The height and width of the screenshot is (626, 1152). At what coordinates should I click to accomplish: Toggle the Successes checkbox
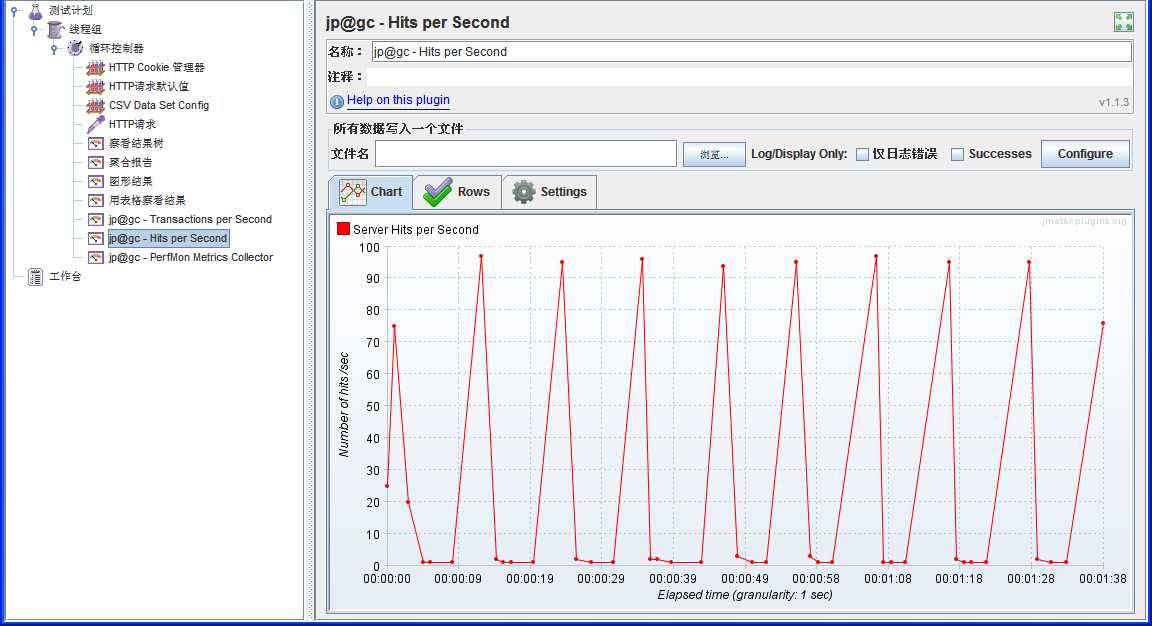tap(957, 154)
